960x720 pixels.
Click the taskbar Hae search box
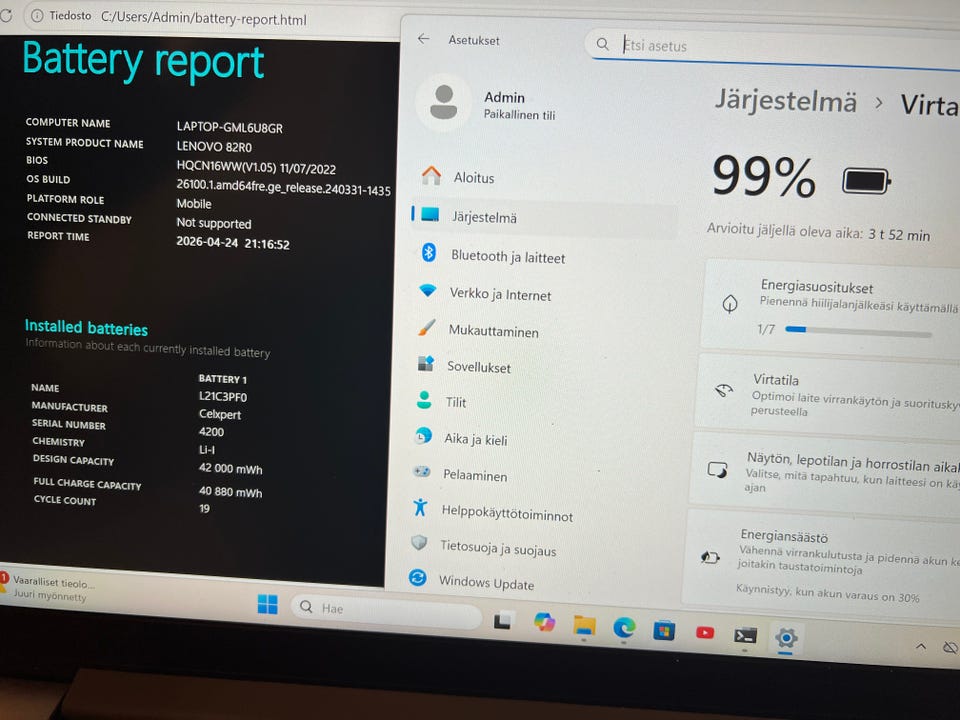point(386,610)
